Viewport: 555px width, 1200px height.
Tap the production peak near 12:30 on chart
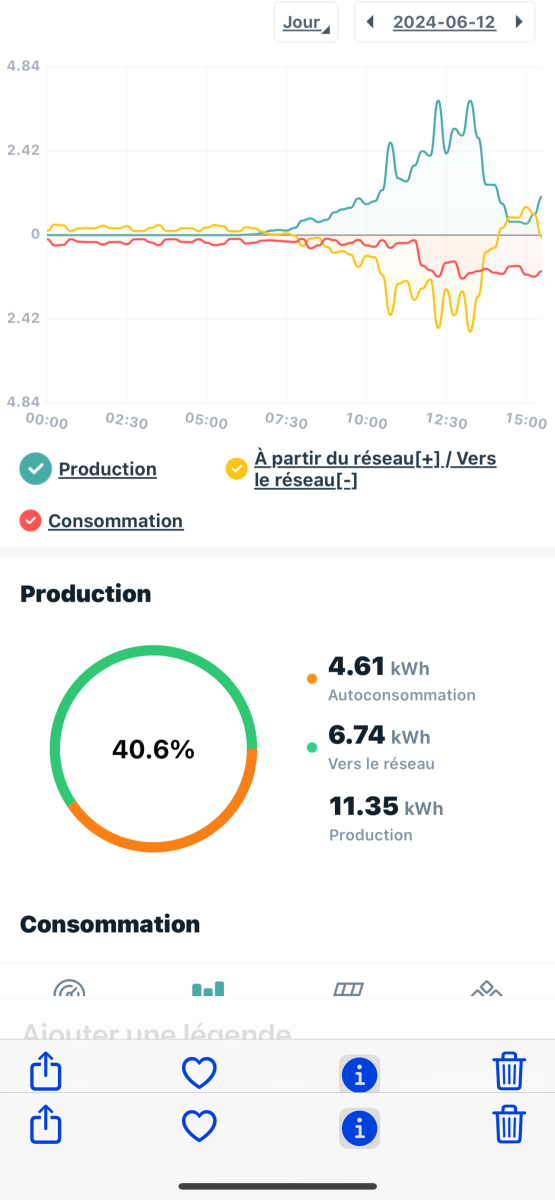point(439,102)
